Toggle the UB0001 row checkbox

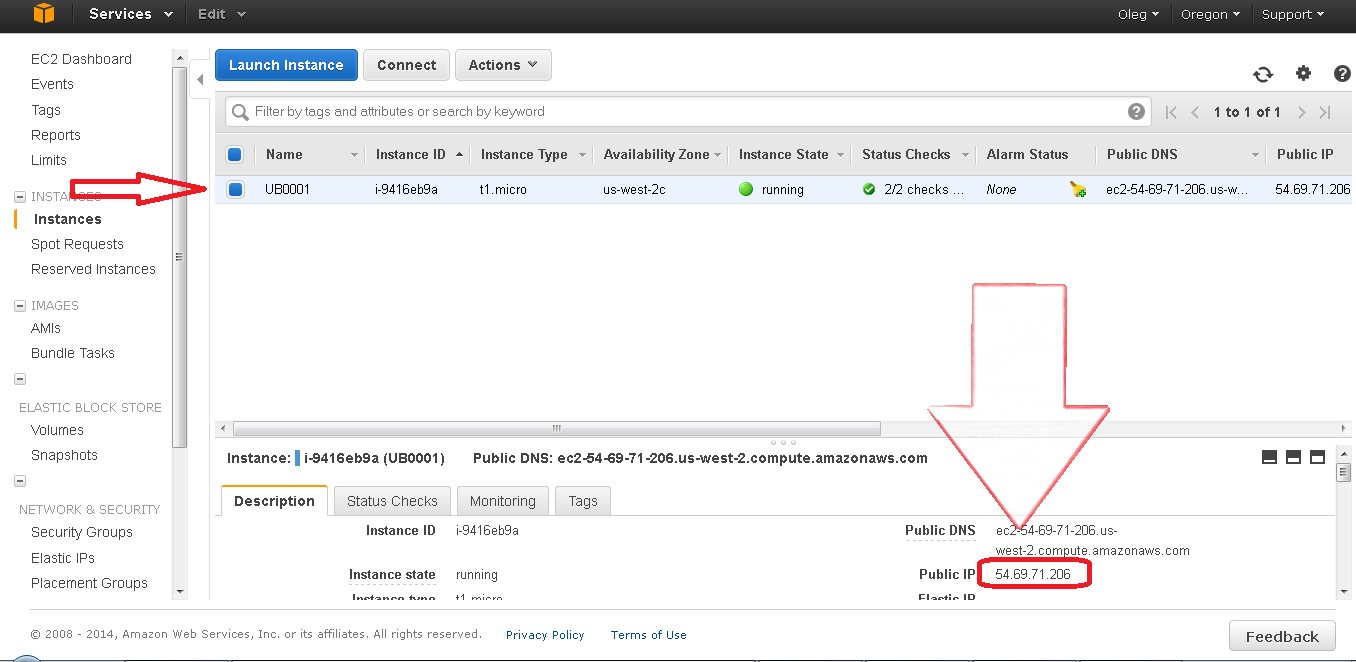pos(235,189)
